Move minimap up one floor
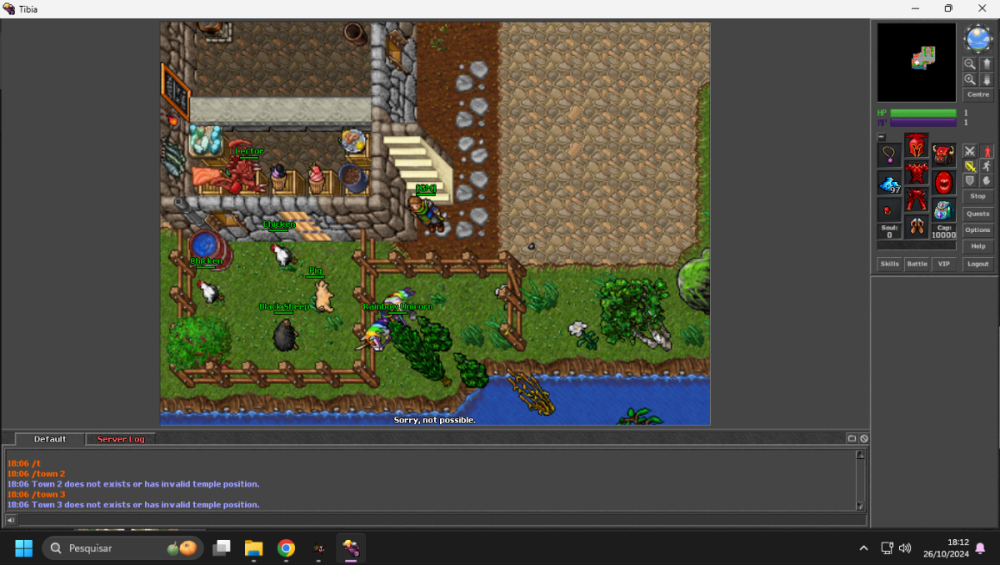1000x565 pixels. (987, 63)
